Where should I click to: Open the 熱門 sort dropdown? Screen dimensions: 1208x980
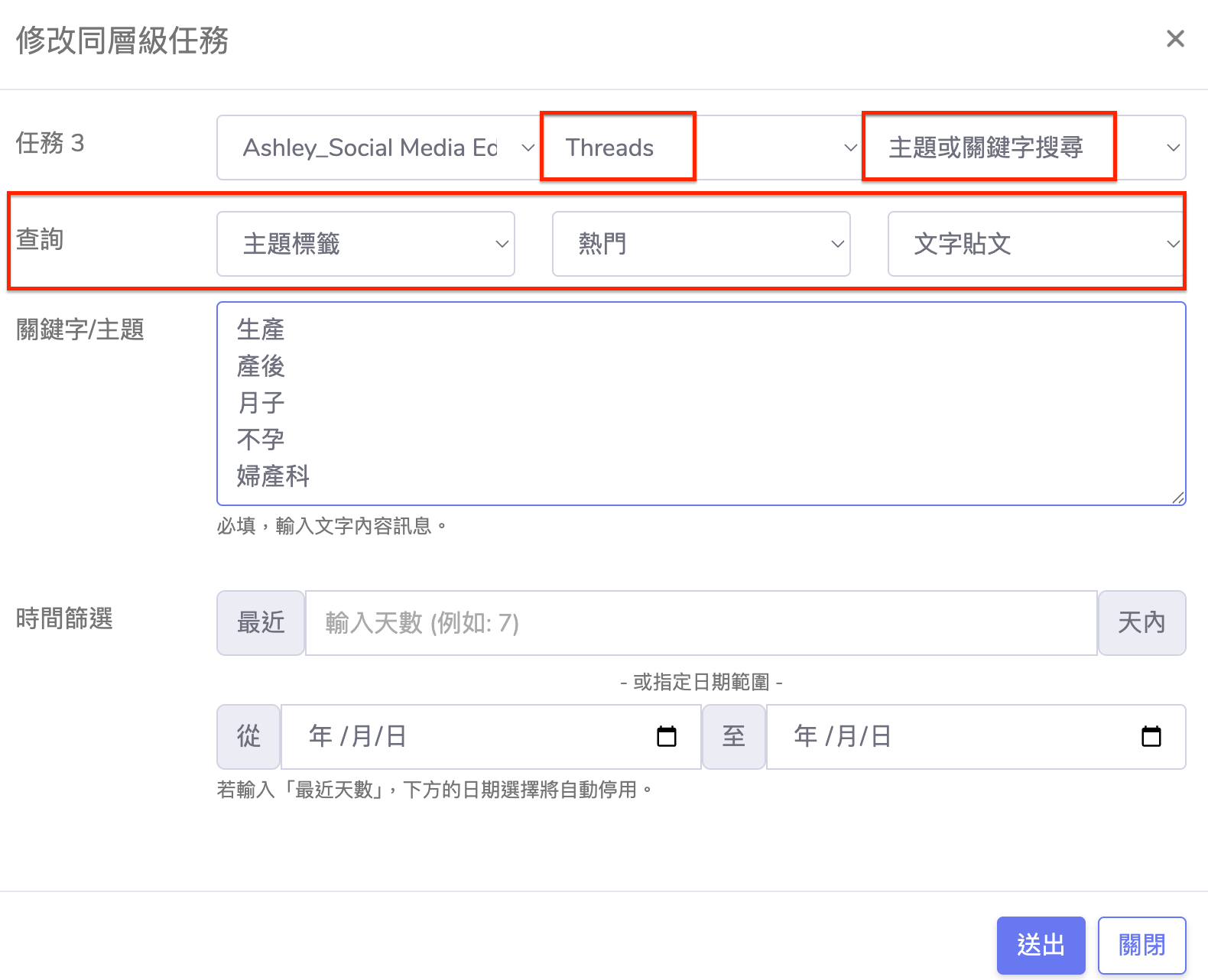pyautogui.click(x=700, y=244)
